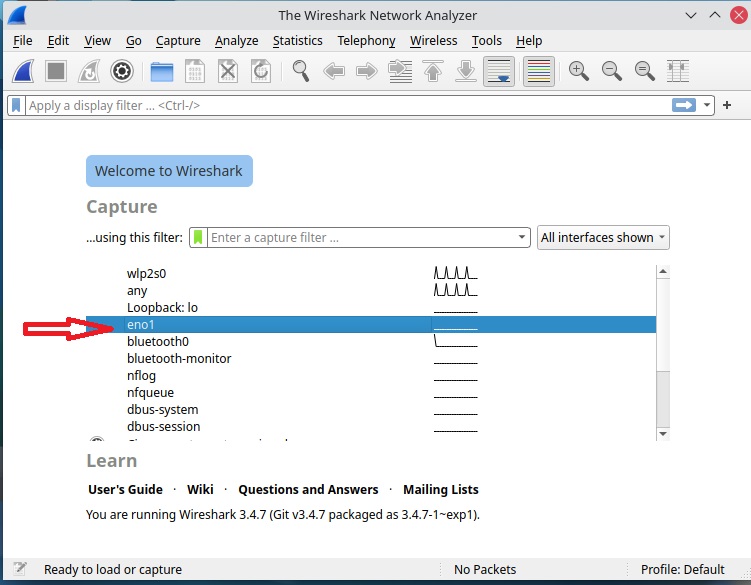Open the Statistics menu
751x585 pixels.
tap(297, 41)
